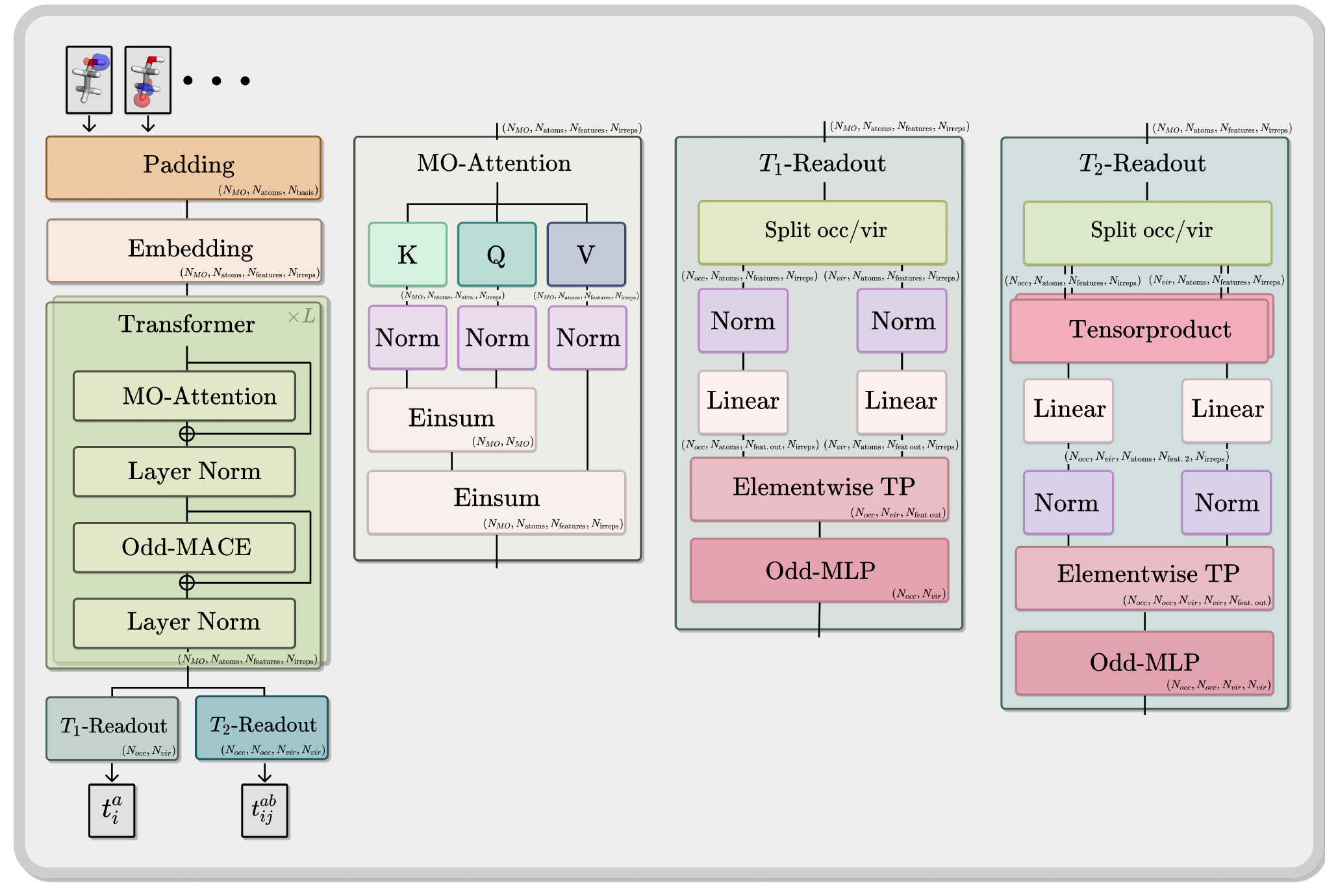
Task: Click the T1-Readout panel title
Action: (822, 163)
